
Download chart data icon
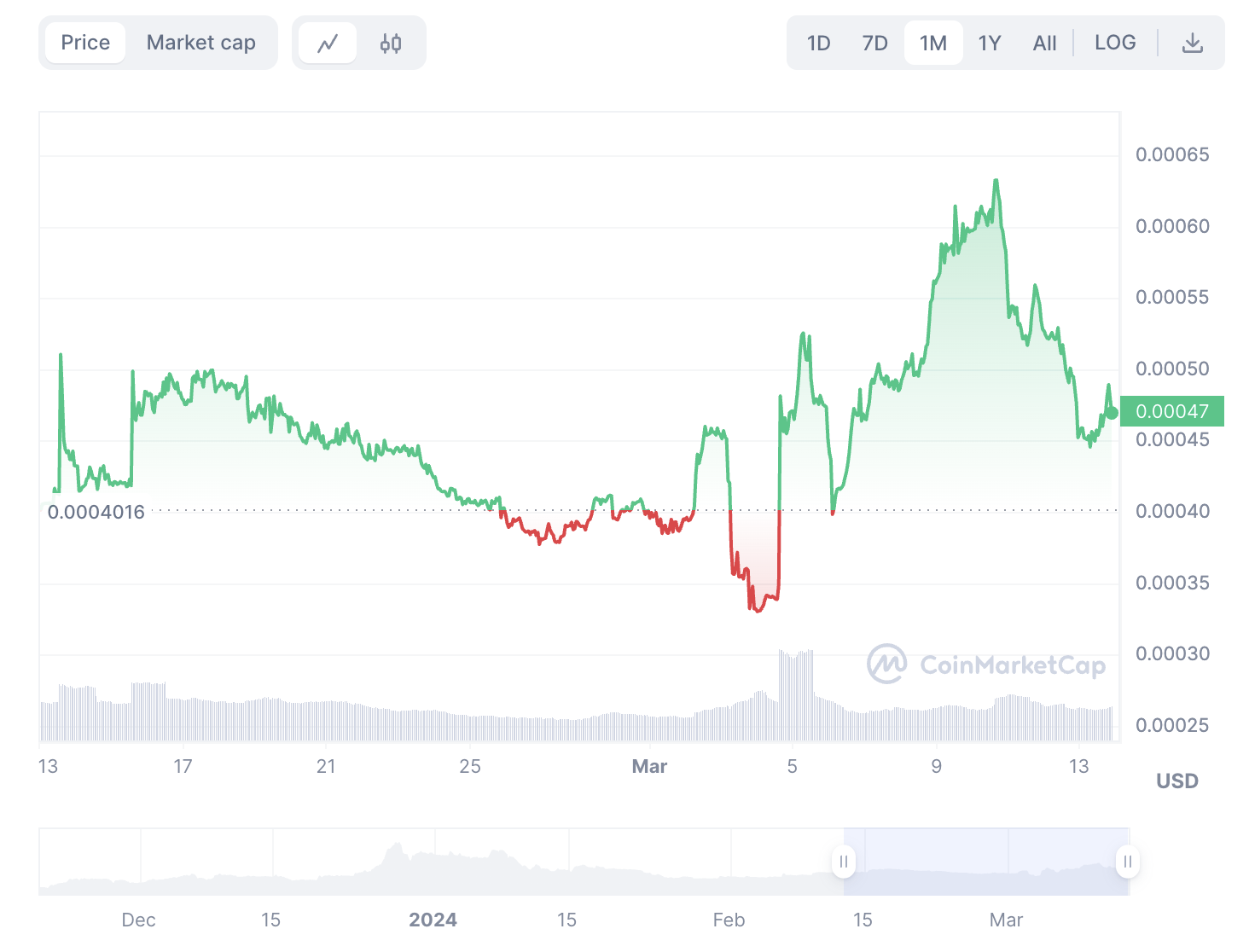(1193, 43)
